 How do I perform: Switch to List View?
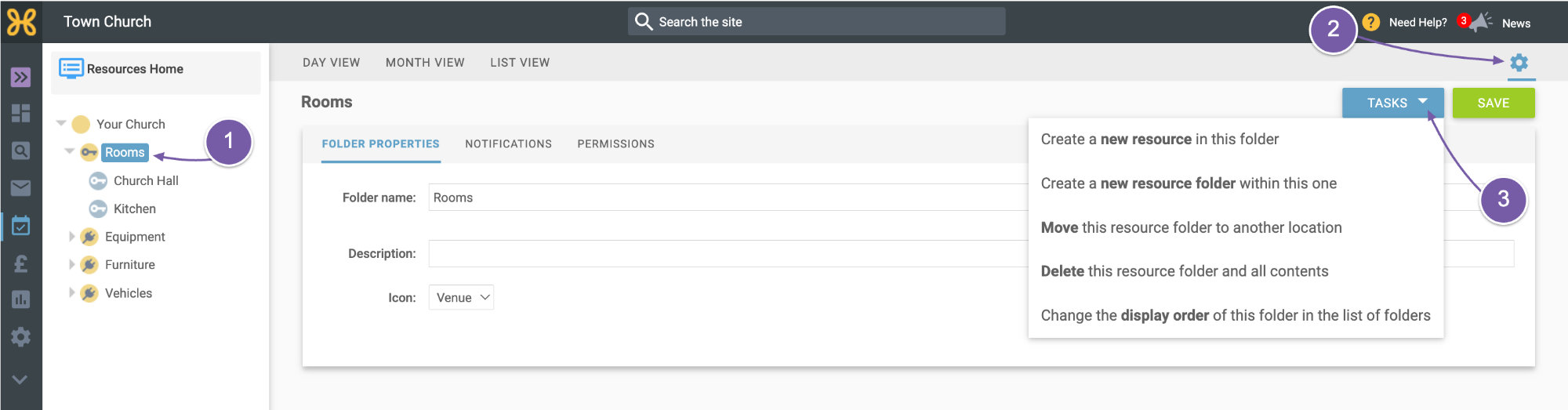[x=520, y=63]
